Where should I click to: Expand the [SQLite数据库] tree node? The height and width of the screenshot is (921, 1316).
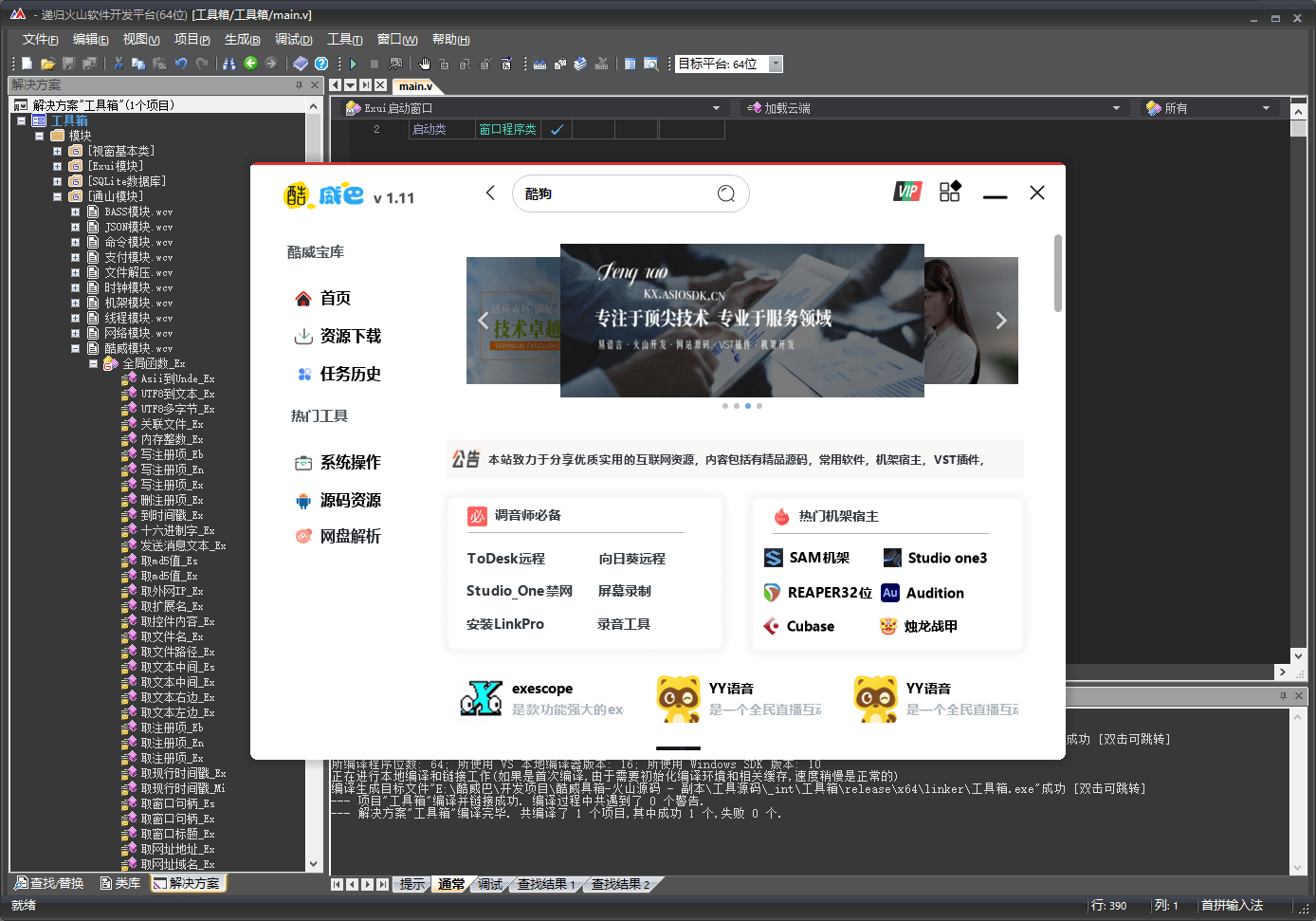[x=57, y=181]
